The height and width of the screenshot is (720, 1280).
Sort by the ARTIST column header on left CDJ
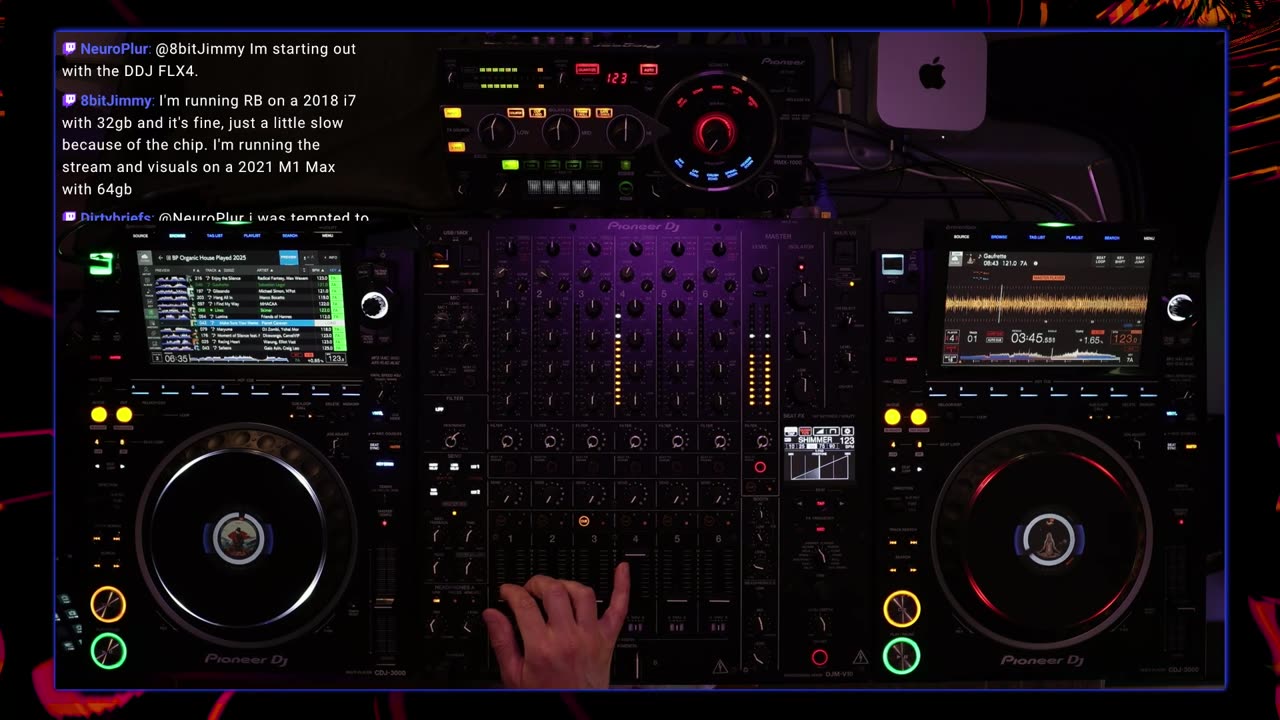(x=265, y=270)
